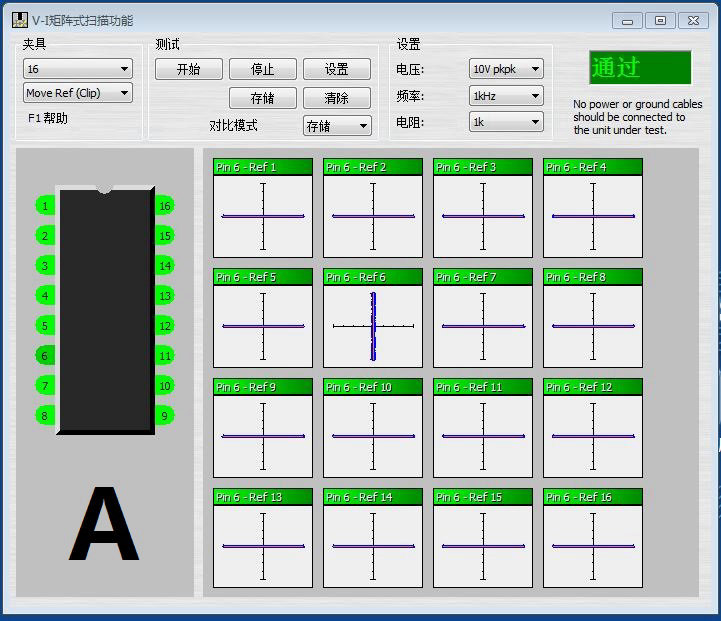721x621 pixels.
Task: Click the black DIP chip body
Action: pyautogui.click(x=105, y=310)
